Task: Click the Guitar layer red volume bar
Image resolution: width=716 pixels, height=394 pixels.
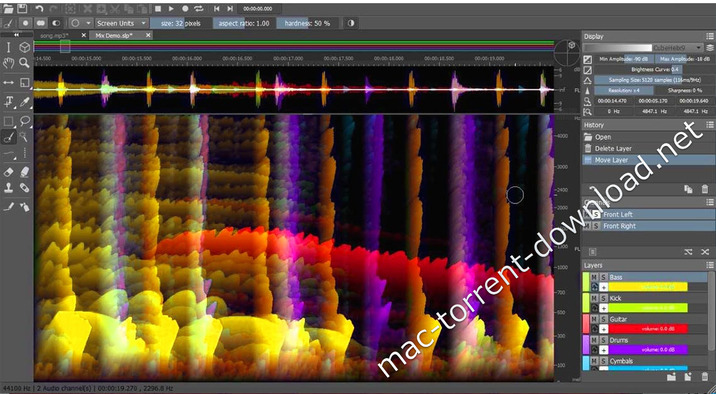Action: (648, 329)
